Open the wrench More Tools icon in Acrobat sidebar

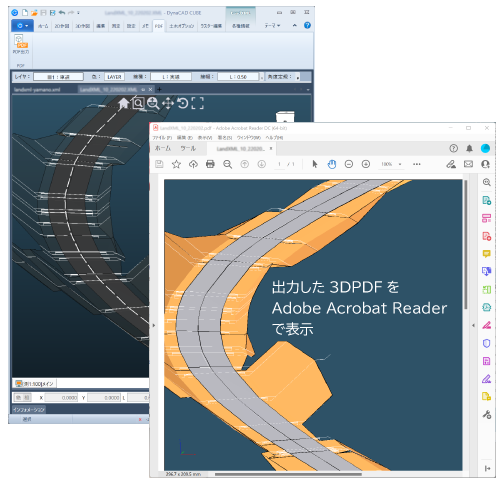pos(486,414)
